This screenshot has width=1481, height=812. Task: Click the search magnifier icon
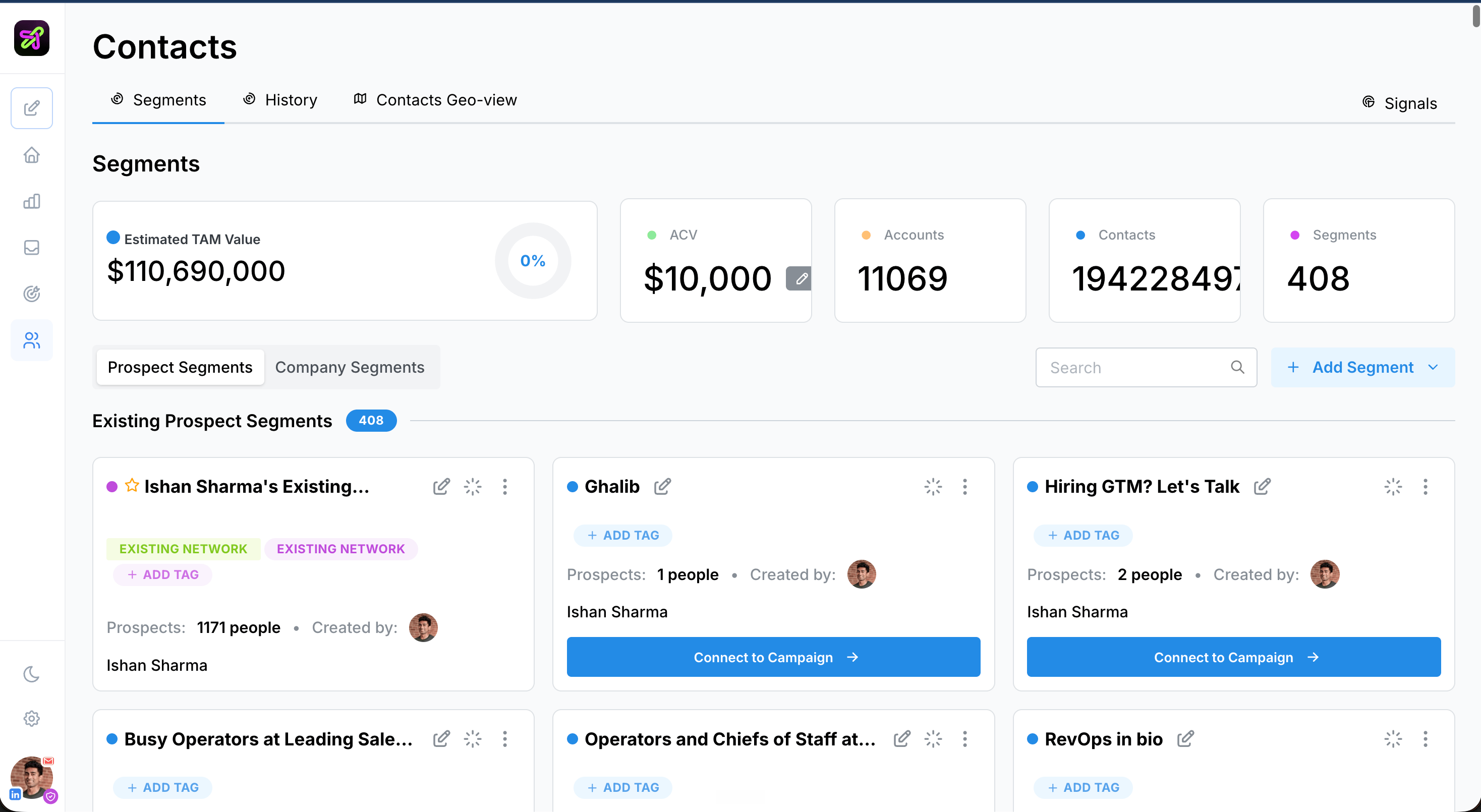pos(1237,367)
